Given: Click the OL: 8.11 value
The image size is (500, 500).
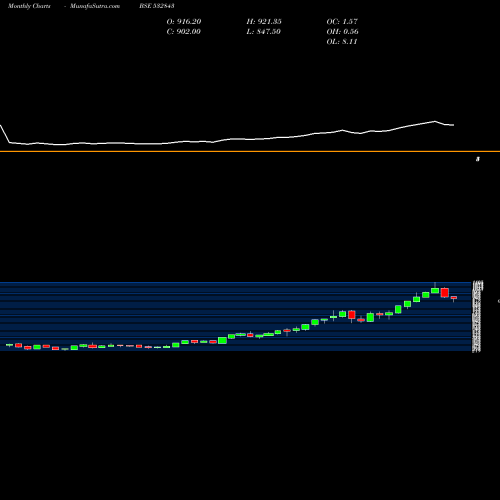Looking at the screenshot, I should pos(342,41).
